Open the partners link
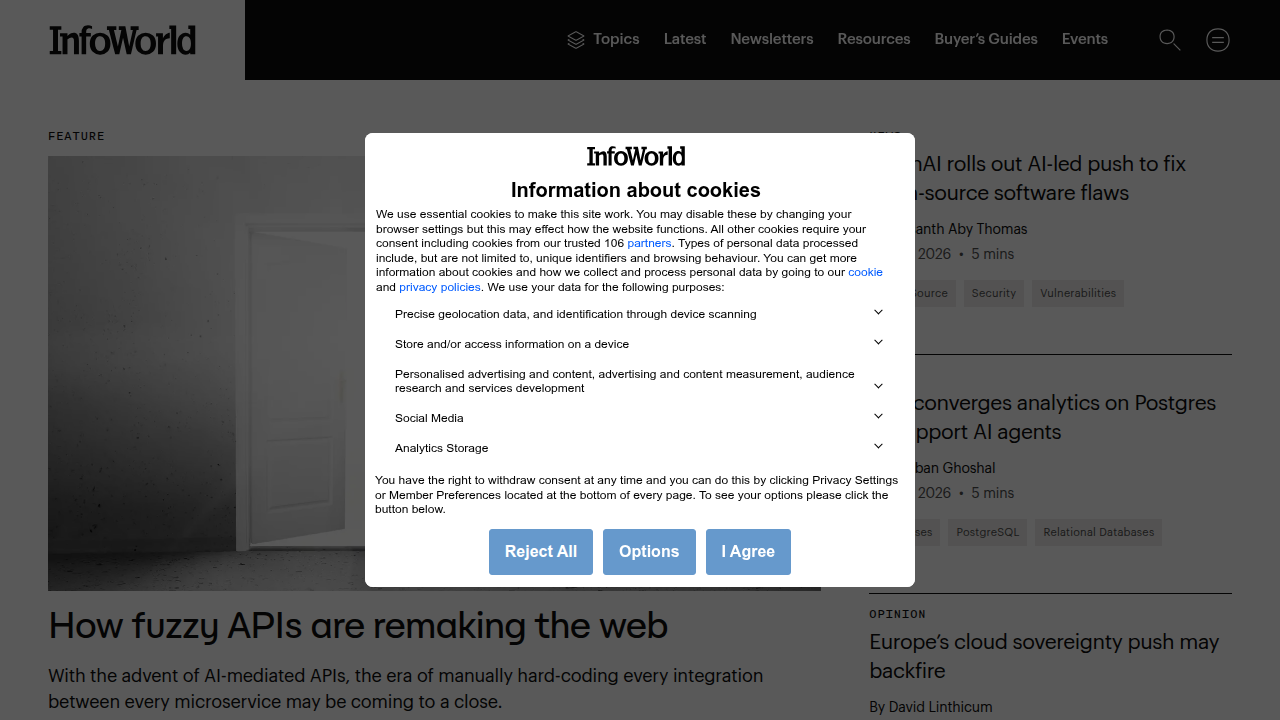Screen dimensions: 1280x720 (x=649, y=243)
